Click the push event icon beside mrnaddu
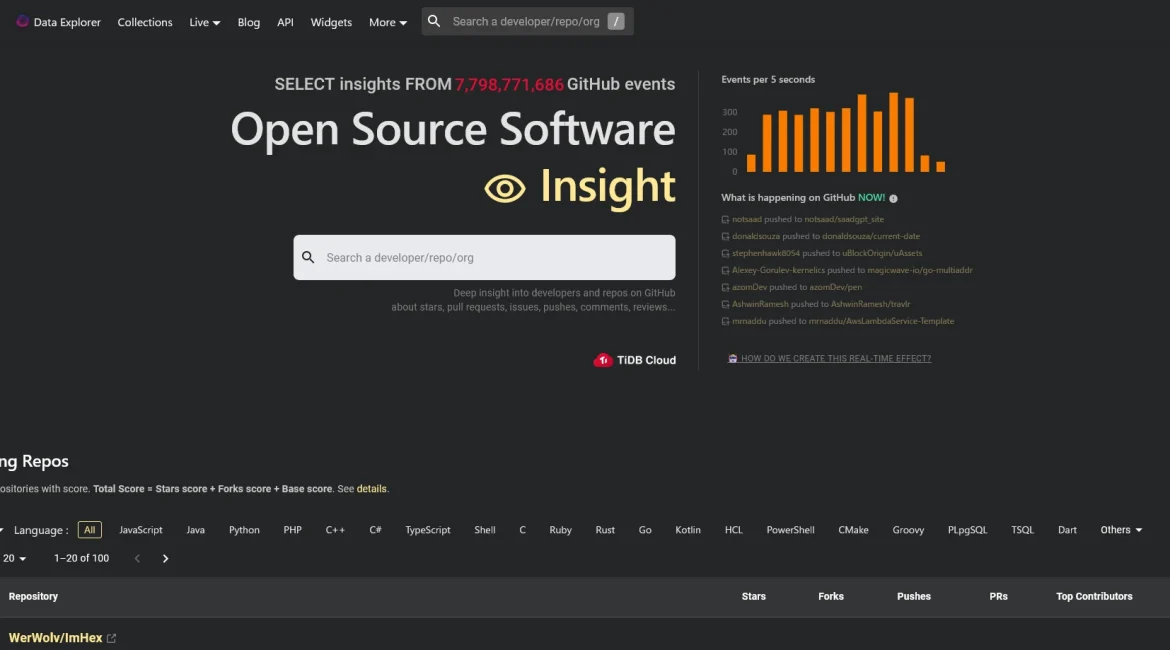 tap(725, 322)
